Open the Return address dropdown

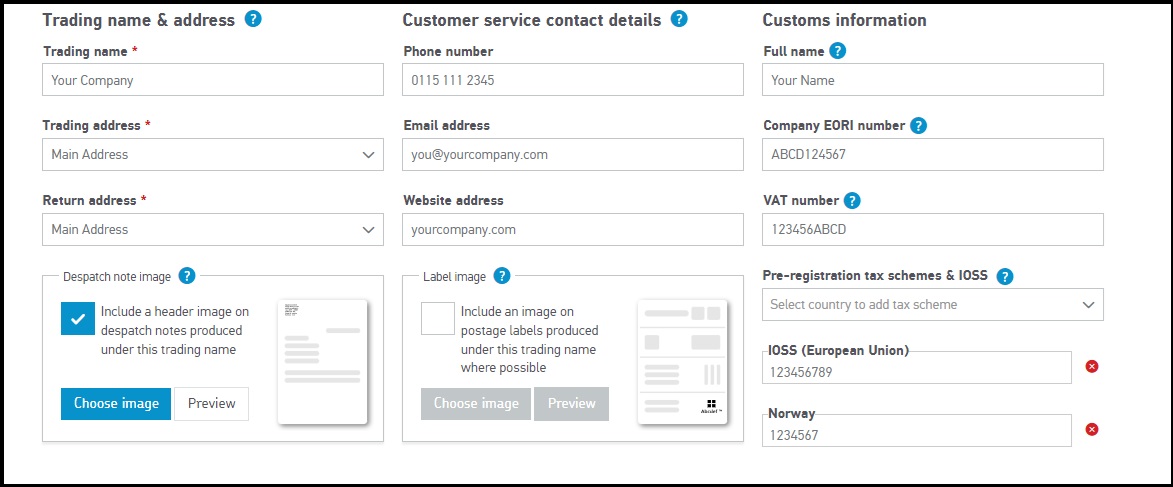click(212, 230)
